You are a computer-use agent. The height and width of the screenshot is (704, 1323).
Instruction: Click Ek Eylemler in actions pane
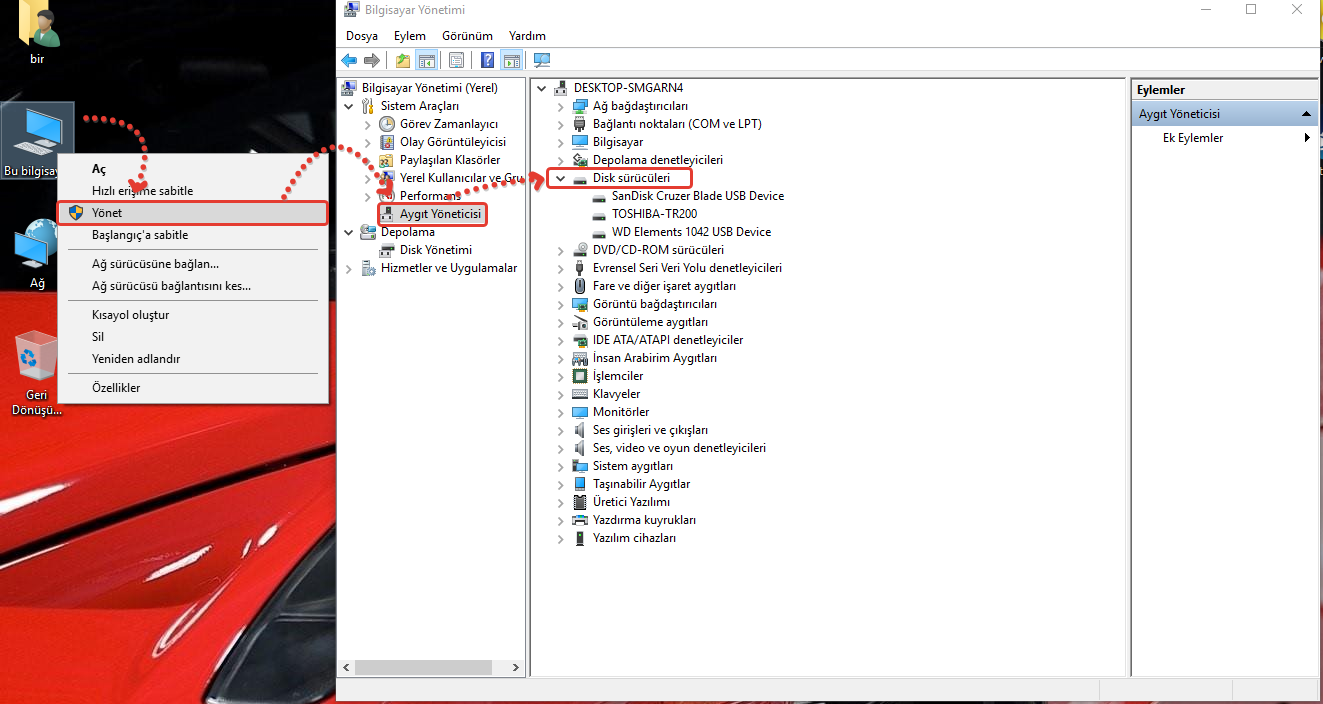pos(1192,138)
